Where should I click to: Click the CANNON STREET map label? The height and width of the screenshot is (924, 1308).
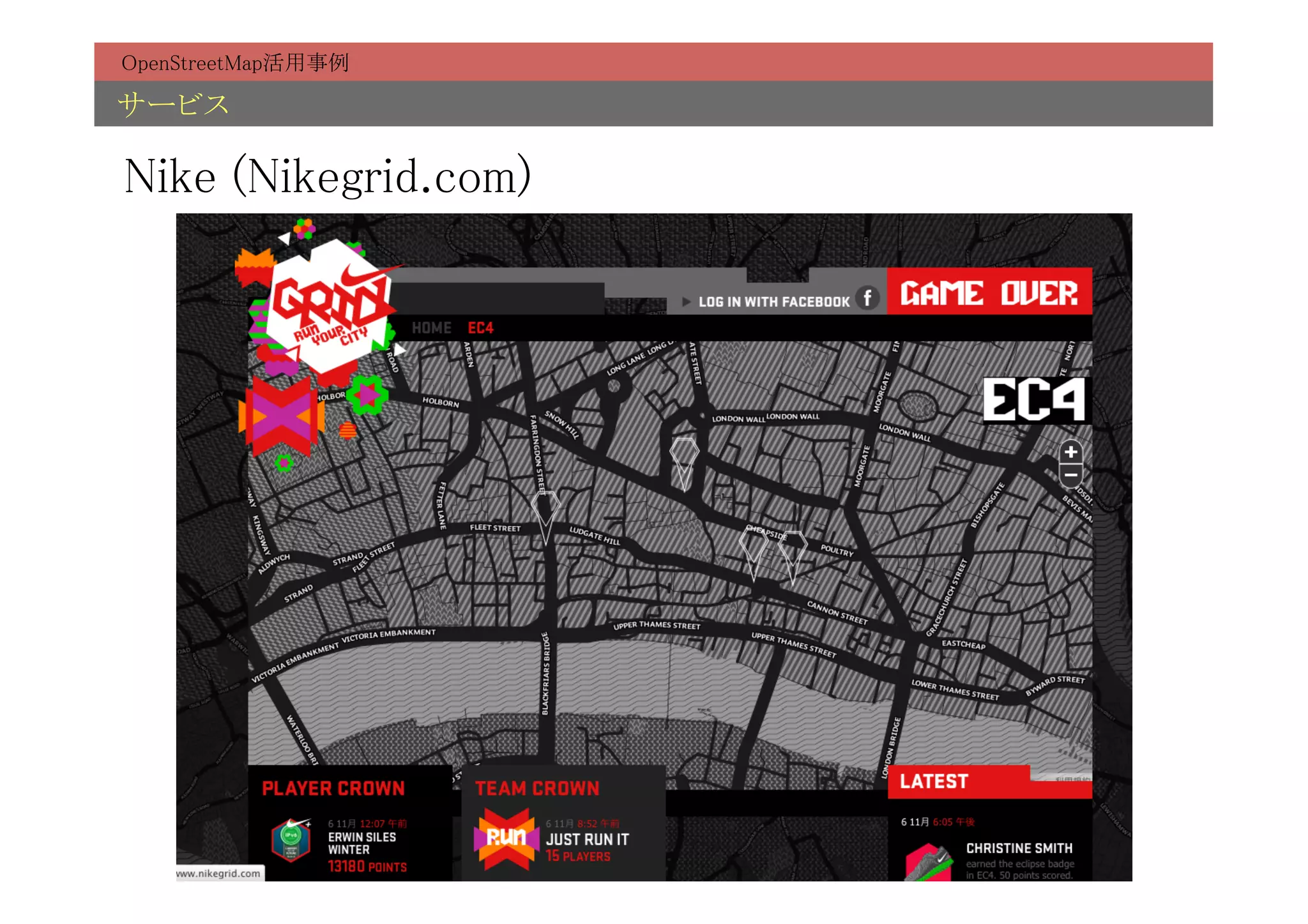point(837,612)
